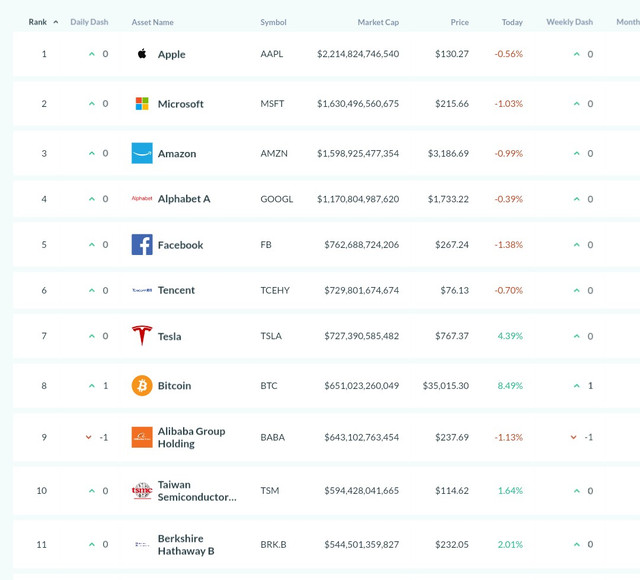Open the Taiwan Semiconductor link
This screenshot has width=640, height=580.
pyautogui.click(x=197, y=491)
